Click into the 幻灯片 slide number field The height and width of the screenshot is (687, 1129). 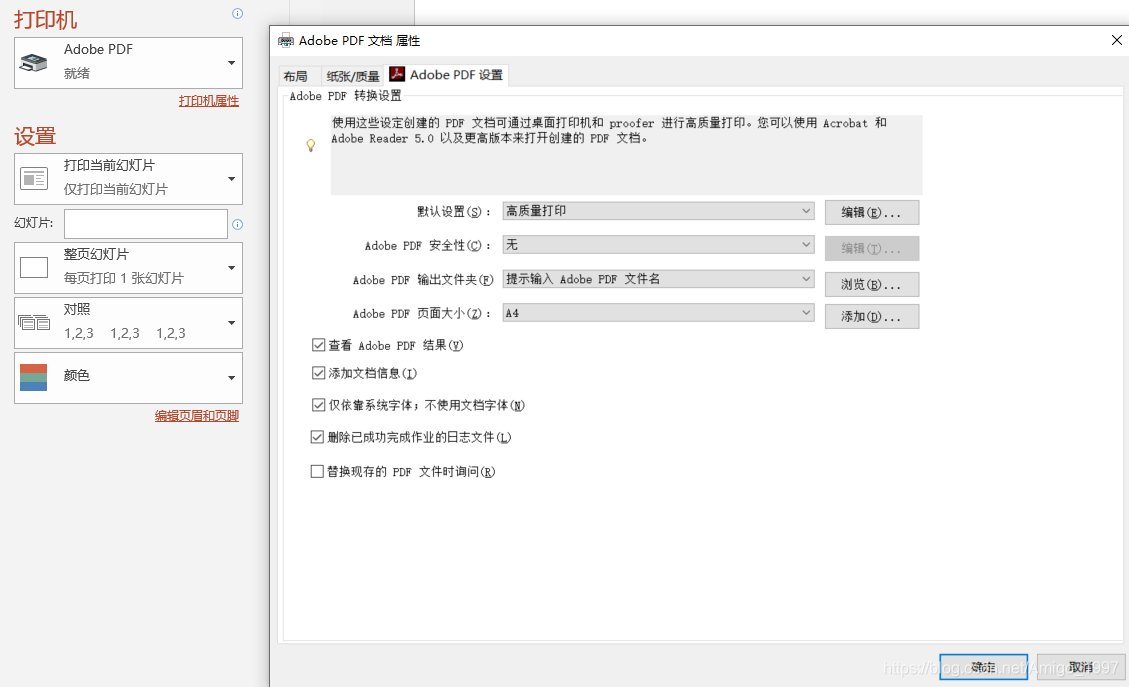(146, 224)
